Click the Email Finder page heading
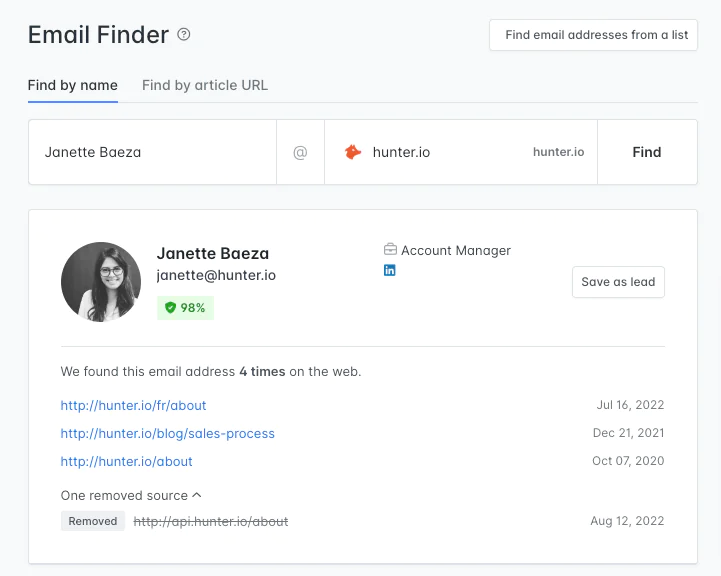Image resolution: width=721 pixels, height=576 pixels. click(98, 34)
